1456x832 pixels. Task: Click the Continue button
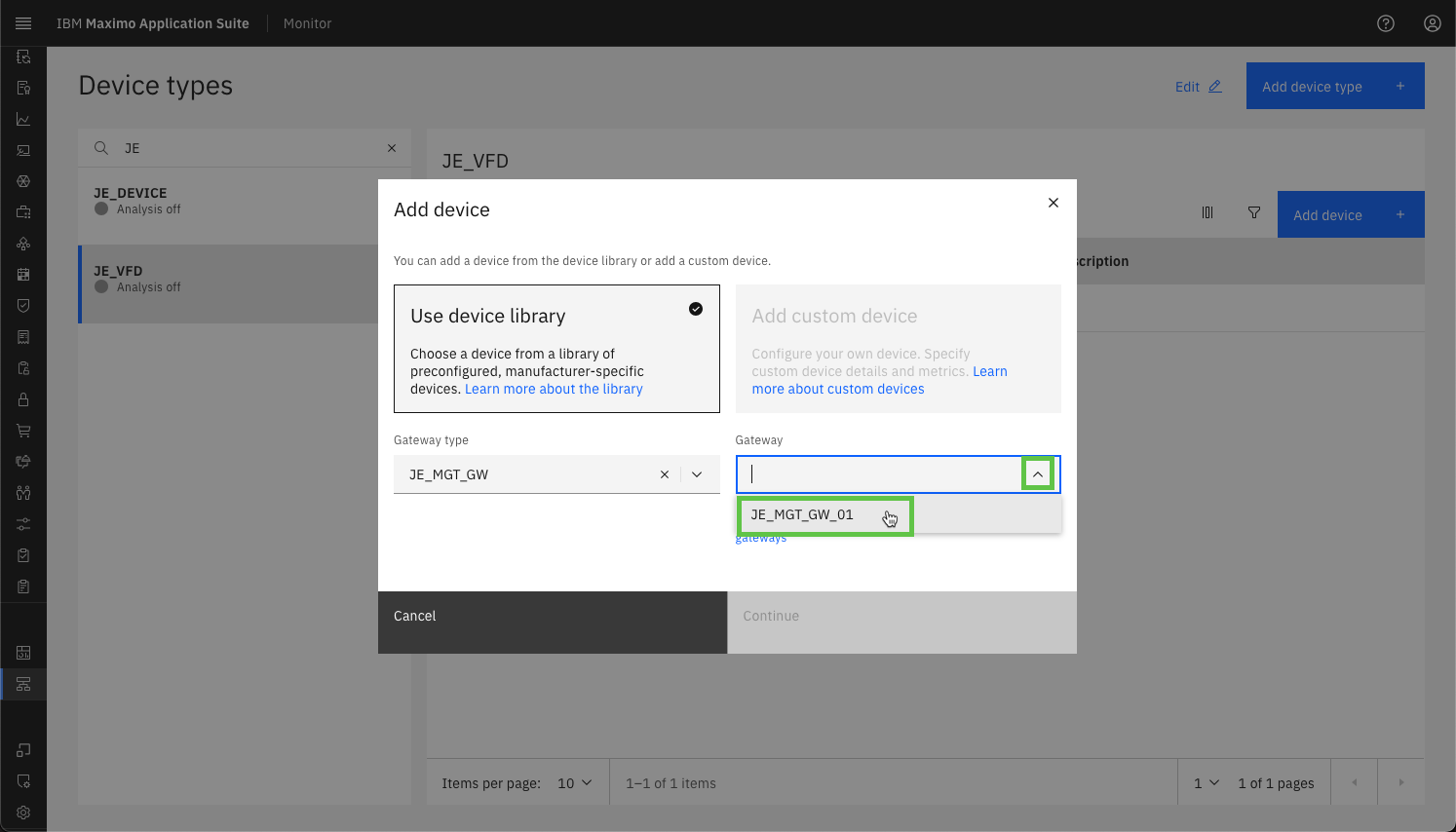(902, 623)
